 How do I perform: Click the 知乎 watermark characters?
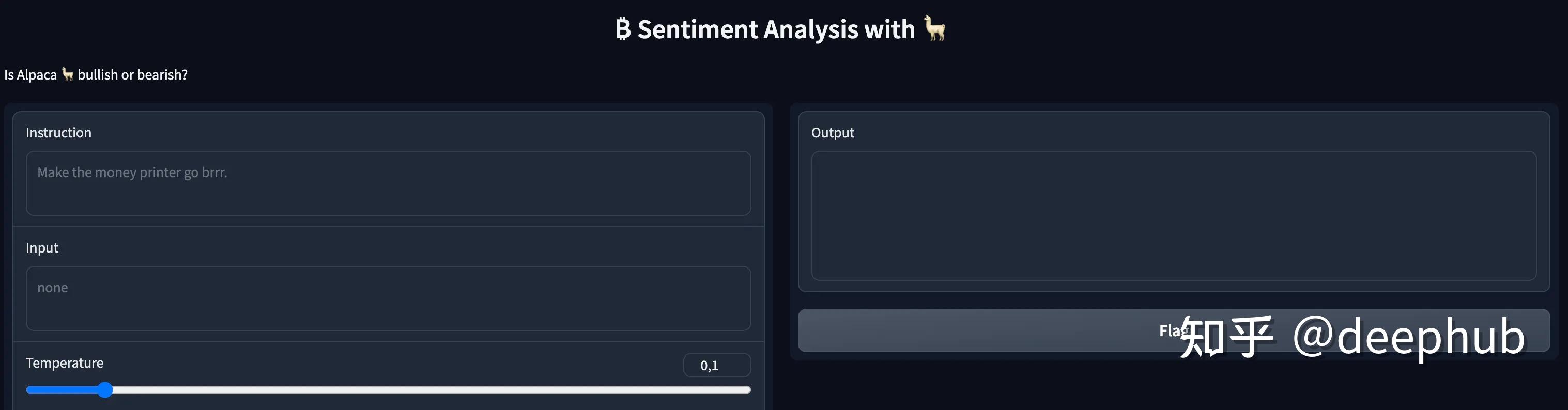(x=1226, y=336)
